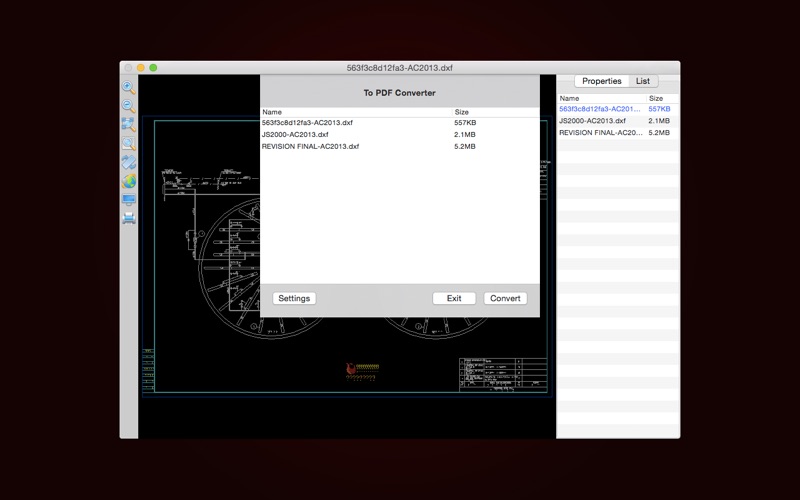Click the monitor display icon
800x500 pixels.
coord(128,199)
